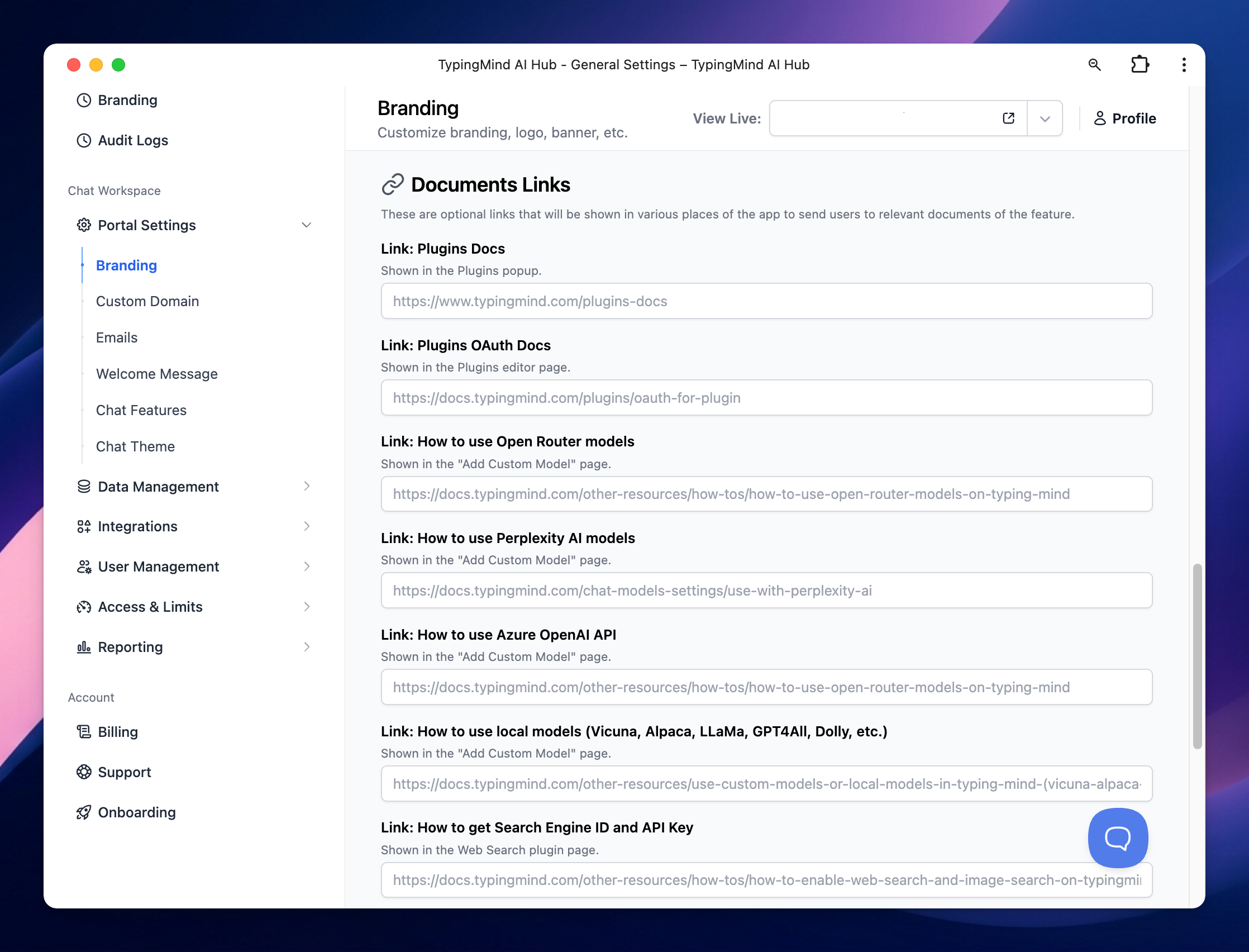This screenshot has width=1249, height=952.
Task: Expand the Access & Limits section
Action: point(307,607)
